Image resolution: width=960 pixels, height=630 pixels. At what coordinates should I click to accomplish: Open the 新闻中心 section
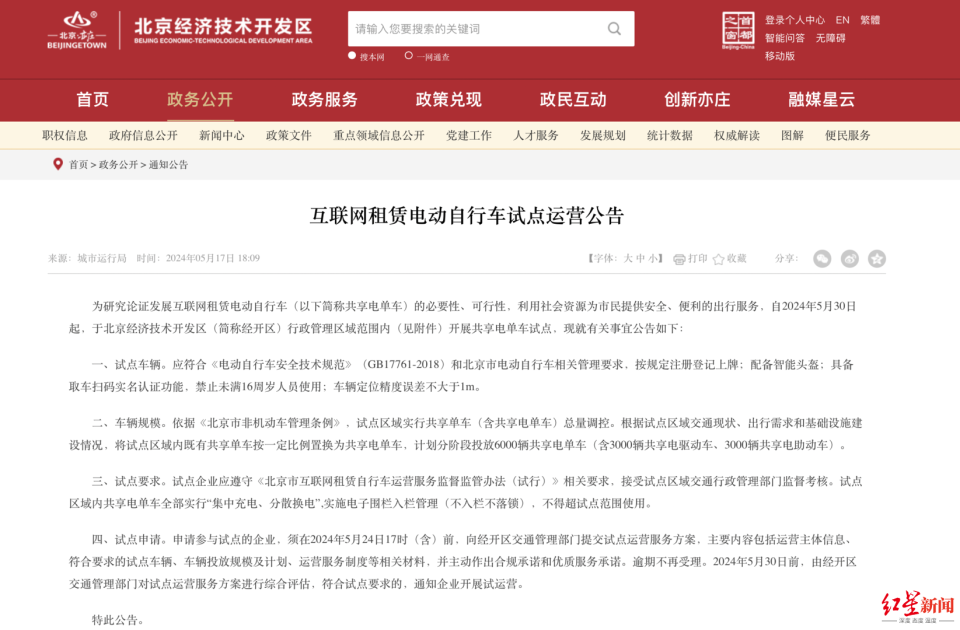point(222,134)
